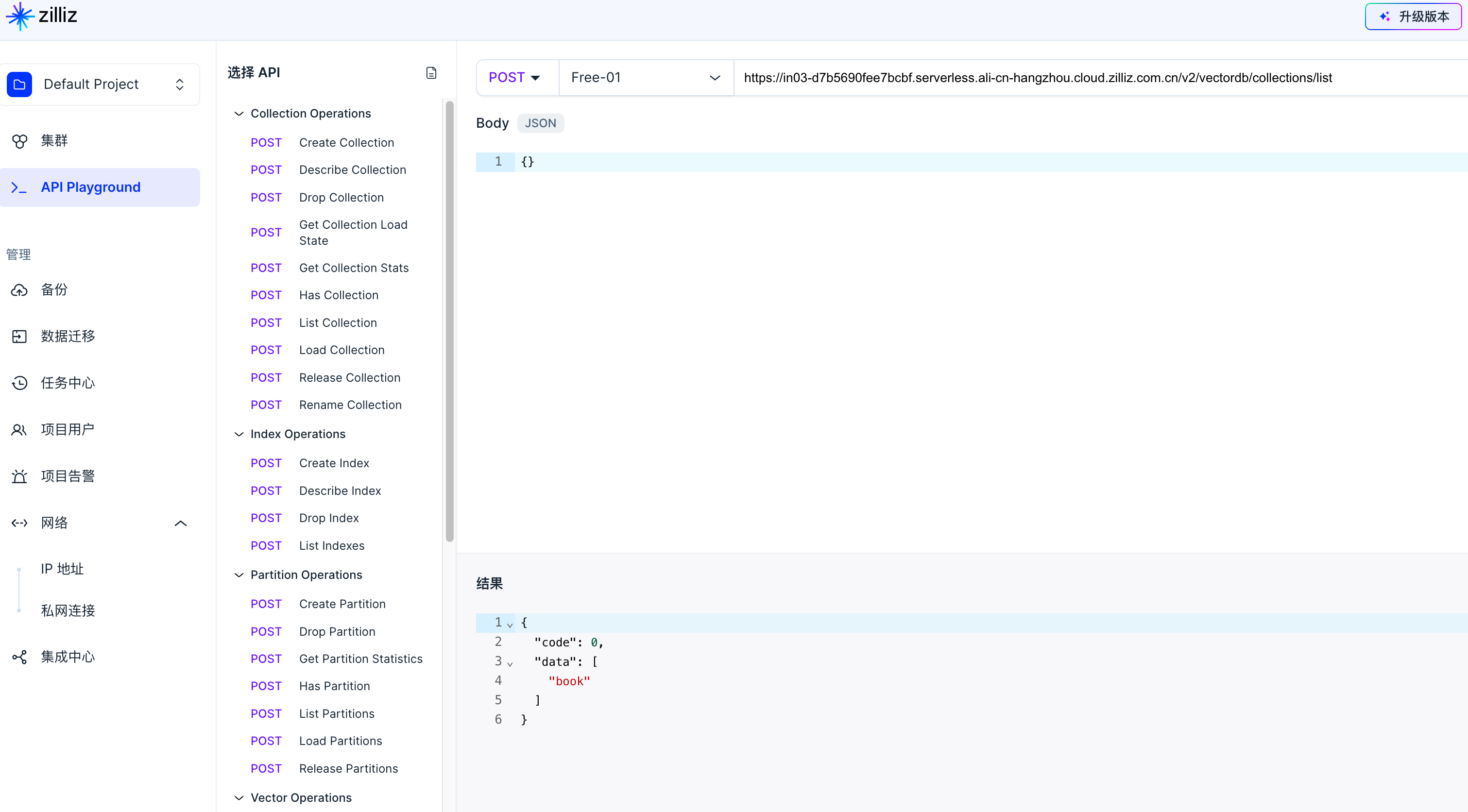The image size is (1468, 812).
Task: Open the Default Project switcher
Action: (100, 85)
